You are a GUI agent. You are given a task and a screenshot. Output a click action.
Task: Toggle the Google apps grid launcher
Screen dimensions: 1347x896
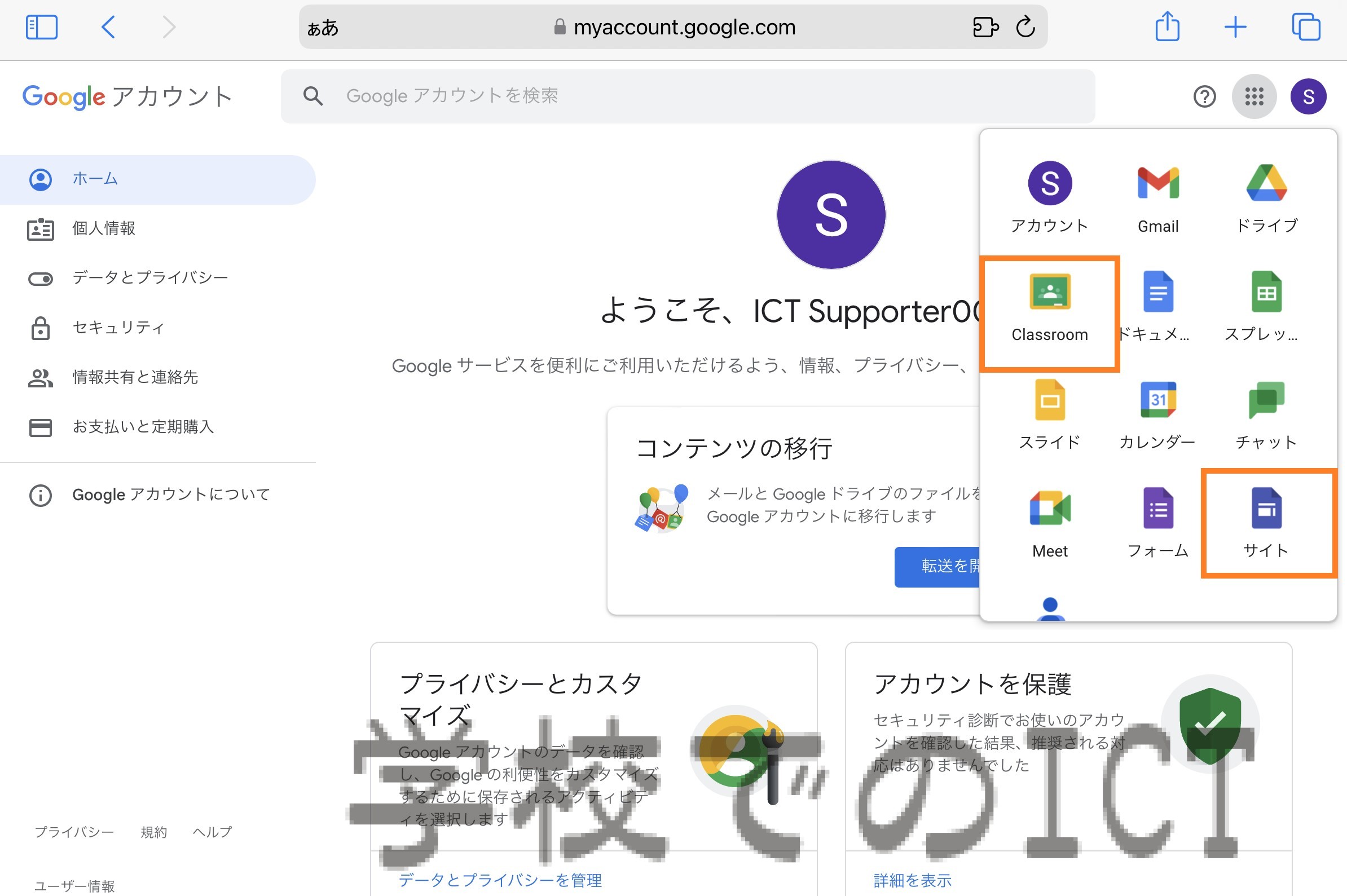point(1254,96)
